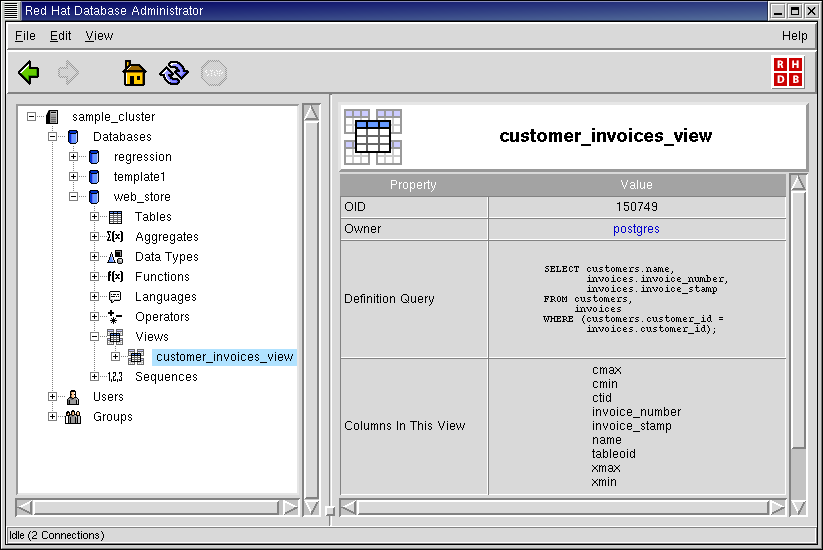
Task: Open the window menu icon in title bar
Action: click(x=11, y=10)
